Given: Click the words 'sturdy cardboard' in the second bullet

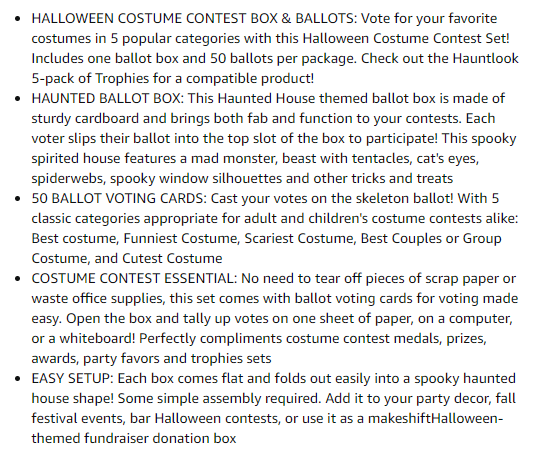Looking at the screenshot, I should (85, 119).
